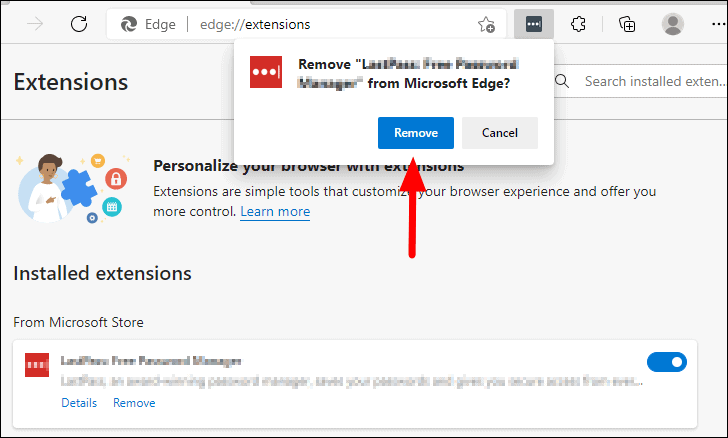Click the LastPass extension icon in the toolbar
728x438 pixels.
(534, 24)
